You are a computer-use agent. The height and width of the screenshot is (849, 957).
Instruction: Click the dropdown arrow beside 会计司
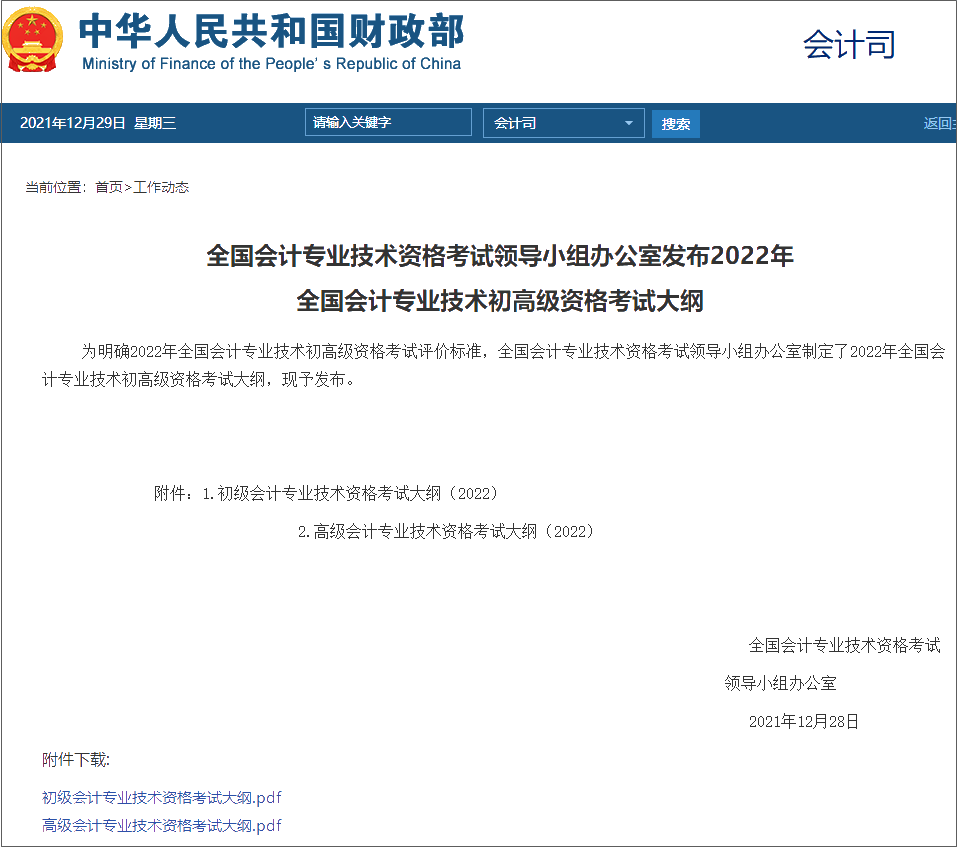[x=629, y=122]
